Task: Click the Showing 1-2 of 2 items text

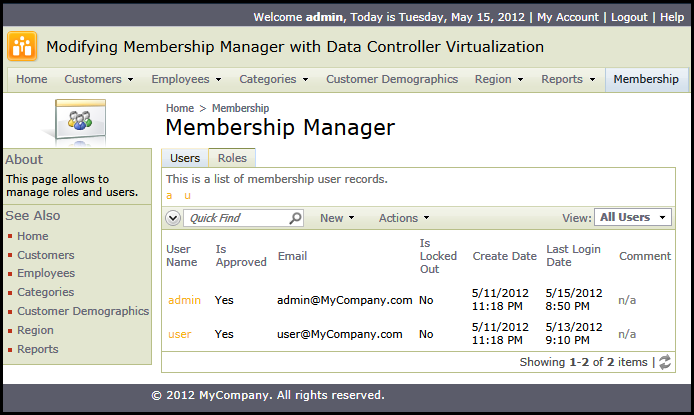Action: (x=583, y=362)
